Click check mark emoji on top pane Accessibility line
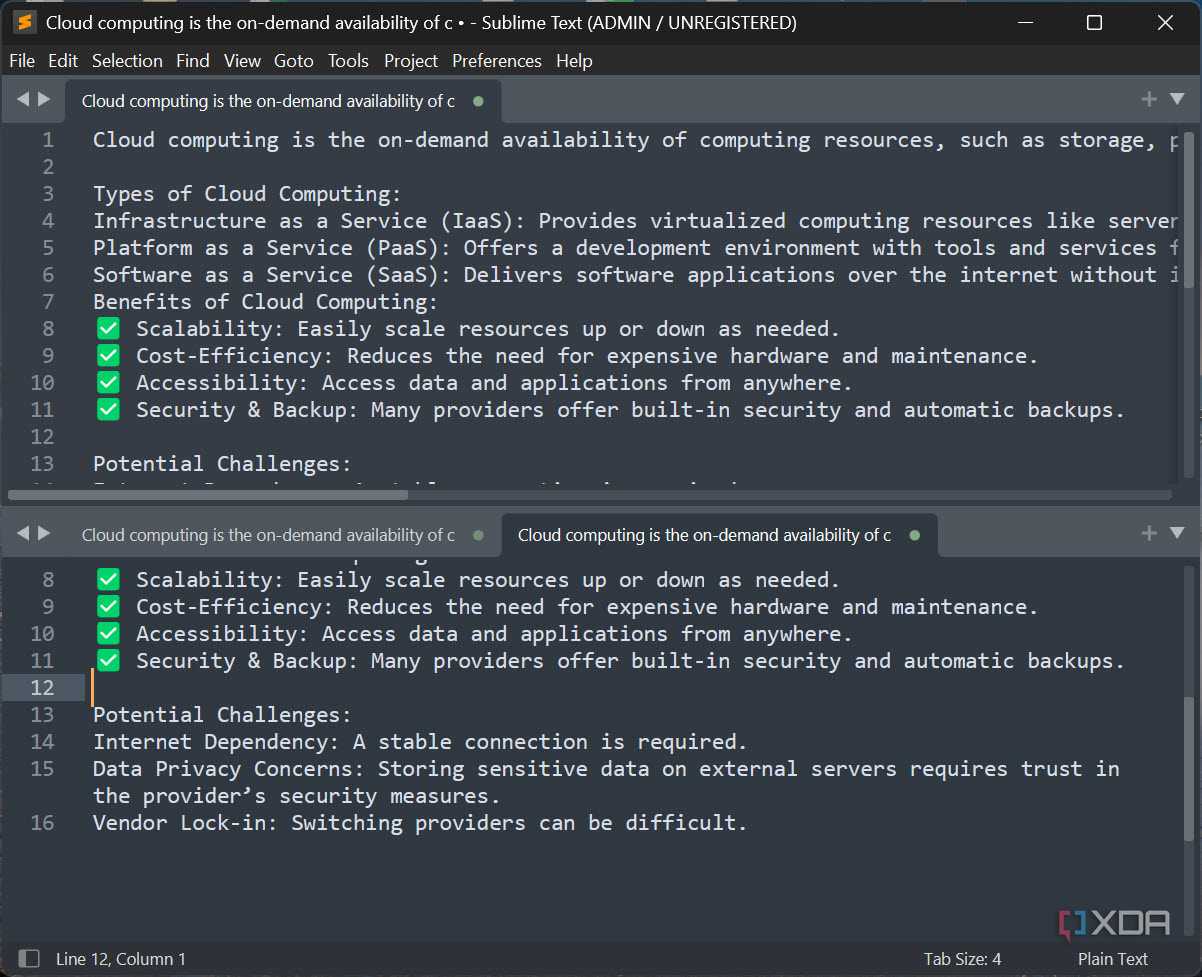This screenshot has width=1202, height=977. pos(108,382)
